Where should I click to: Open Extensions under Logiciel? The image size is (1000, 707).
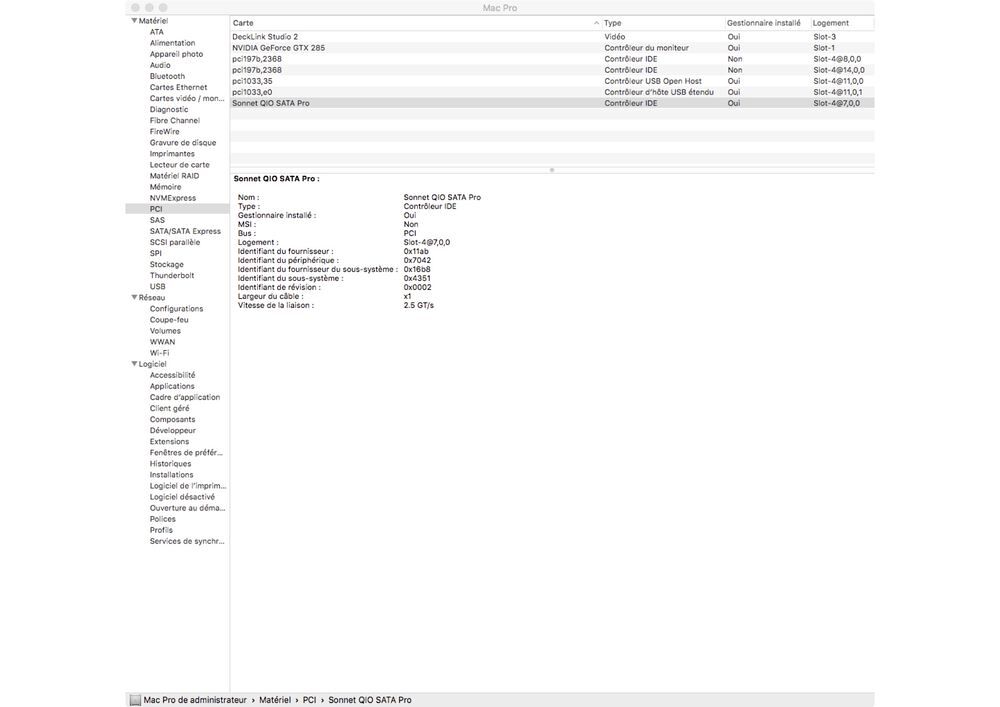coord(169,442)
